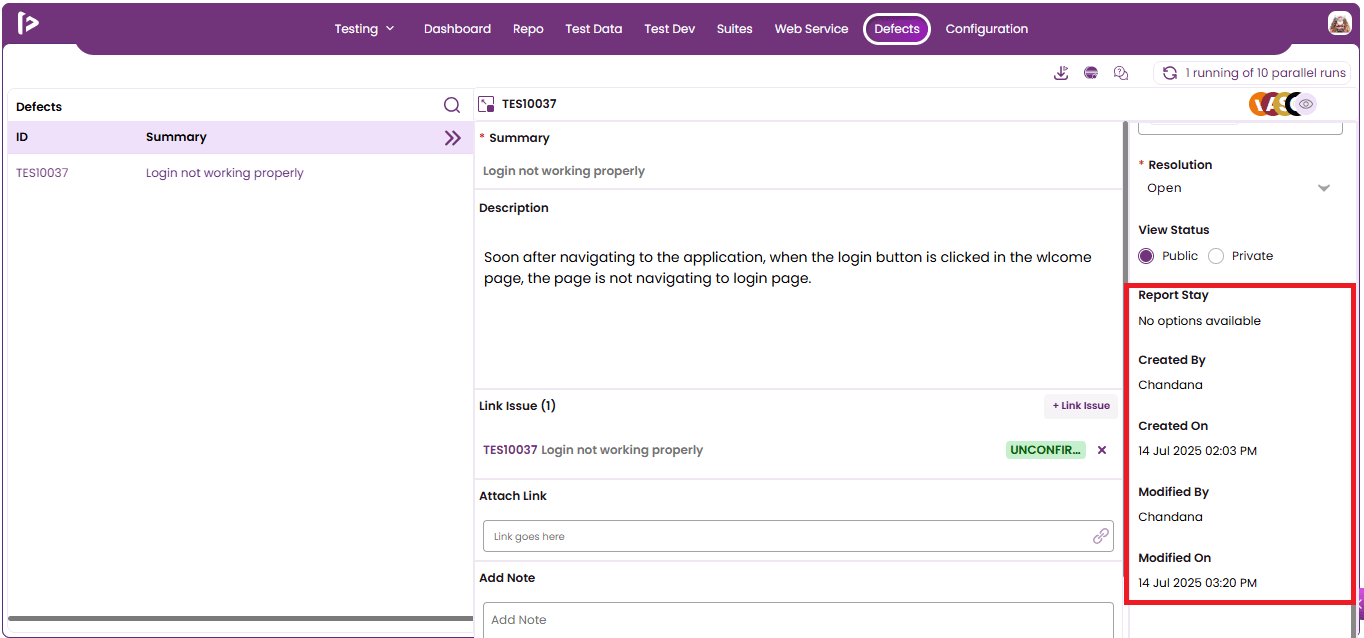
Task: Click the Add Note text box
Action: tap(798, 619)
